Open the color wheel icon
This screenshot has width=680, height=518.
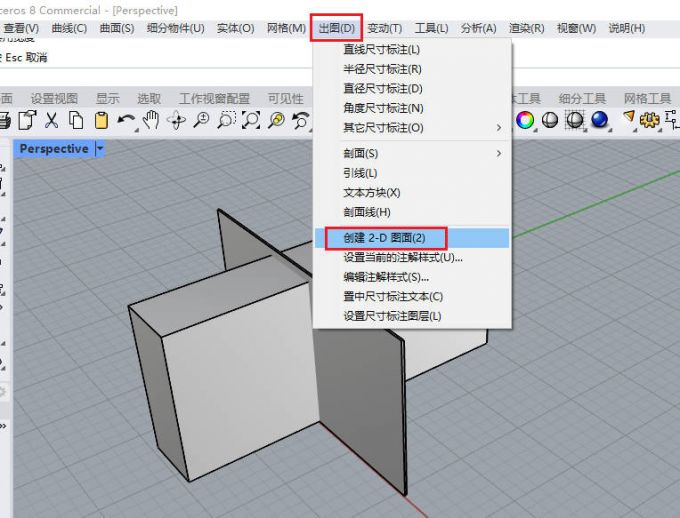525,120
